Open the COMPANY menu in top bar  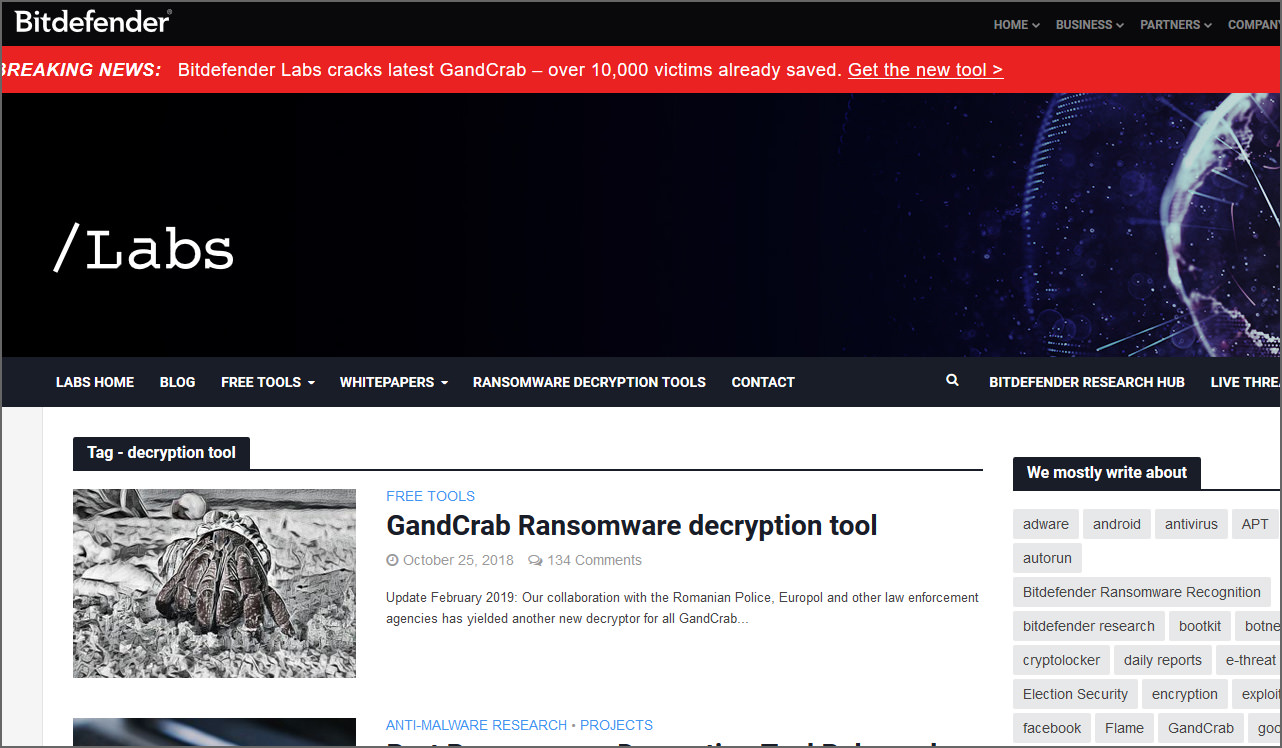(1254, 25)
